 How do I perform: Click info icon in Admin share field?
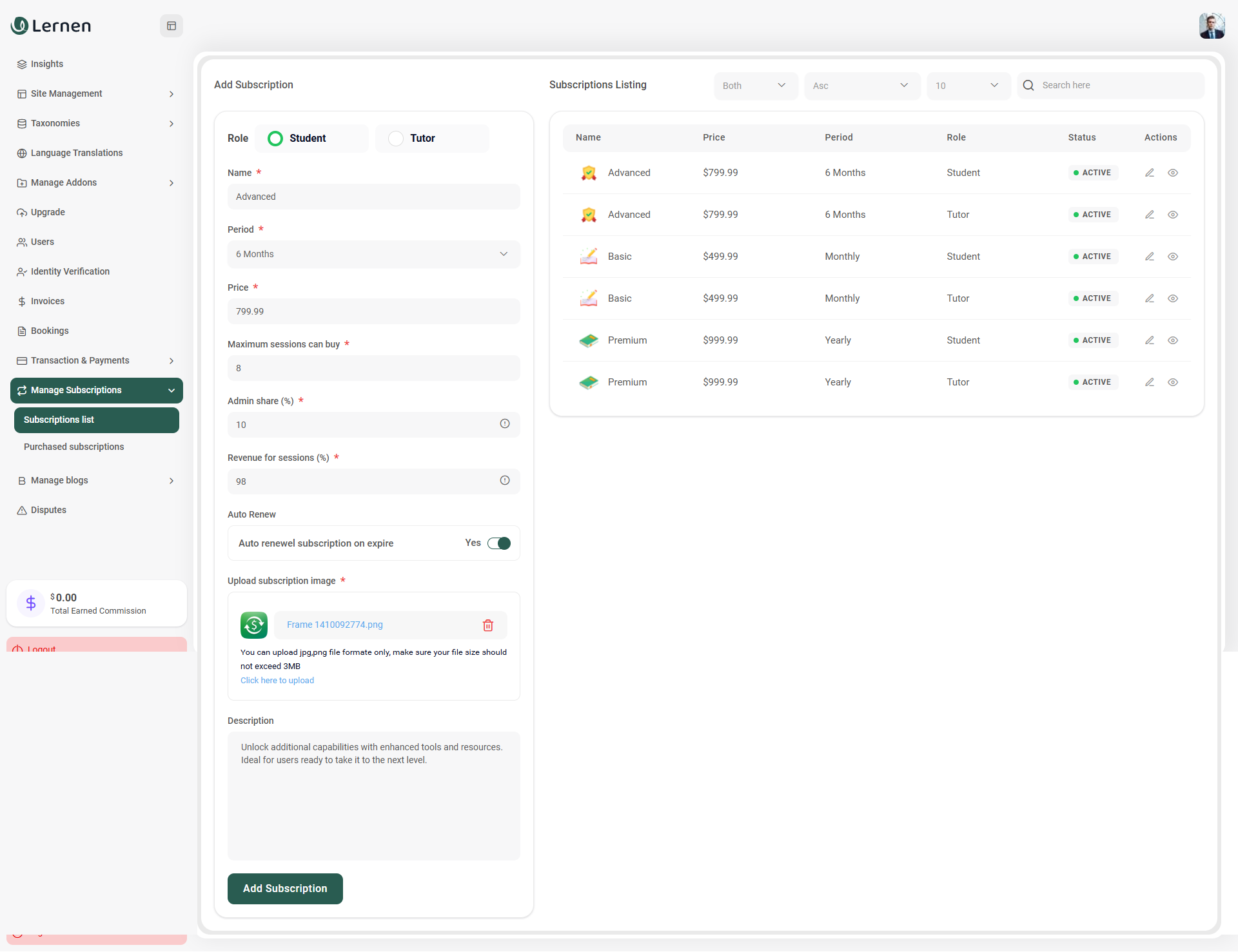click(x=505, y=423)
